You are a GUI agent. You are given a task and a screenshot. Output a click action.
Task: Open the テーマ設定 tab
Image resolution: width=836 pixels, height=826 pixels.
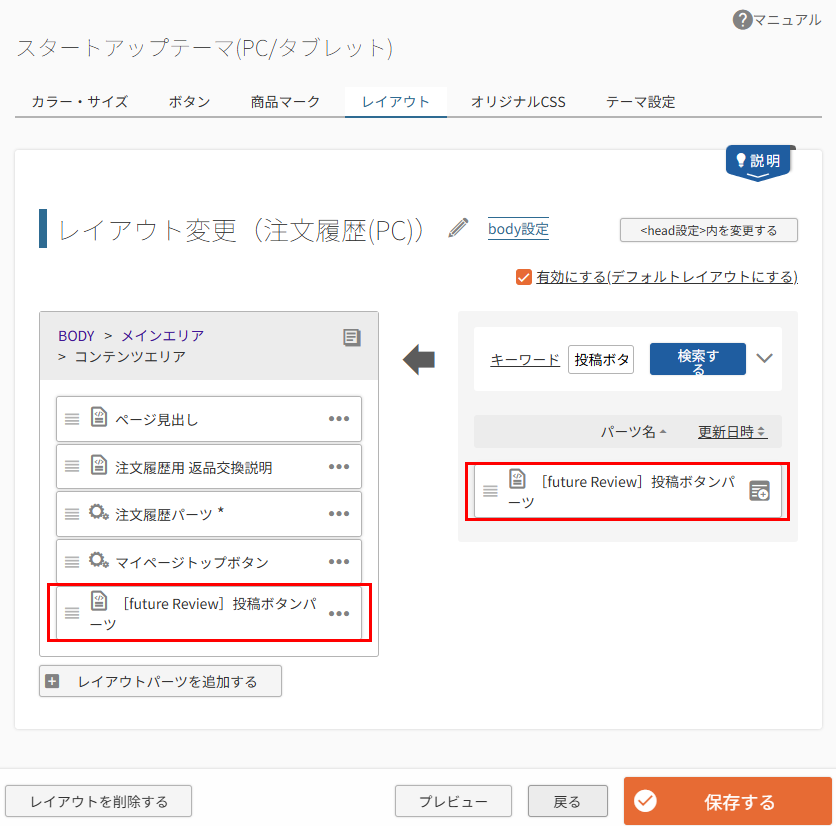[640, 101]
